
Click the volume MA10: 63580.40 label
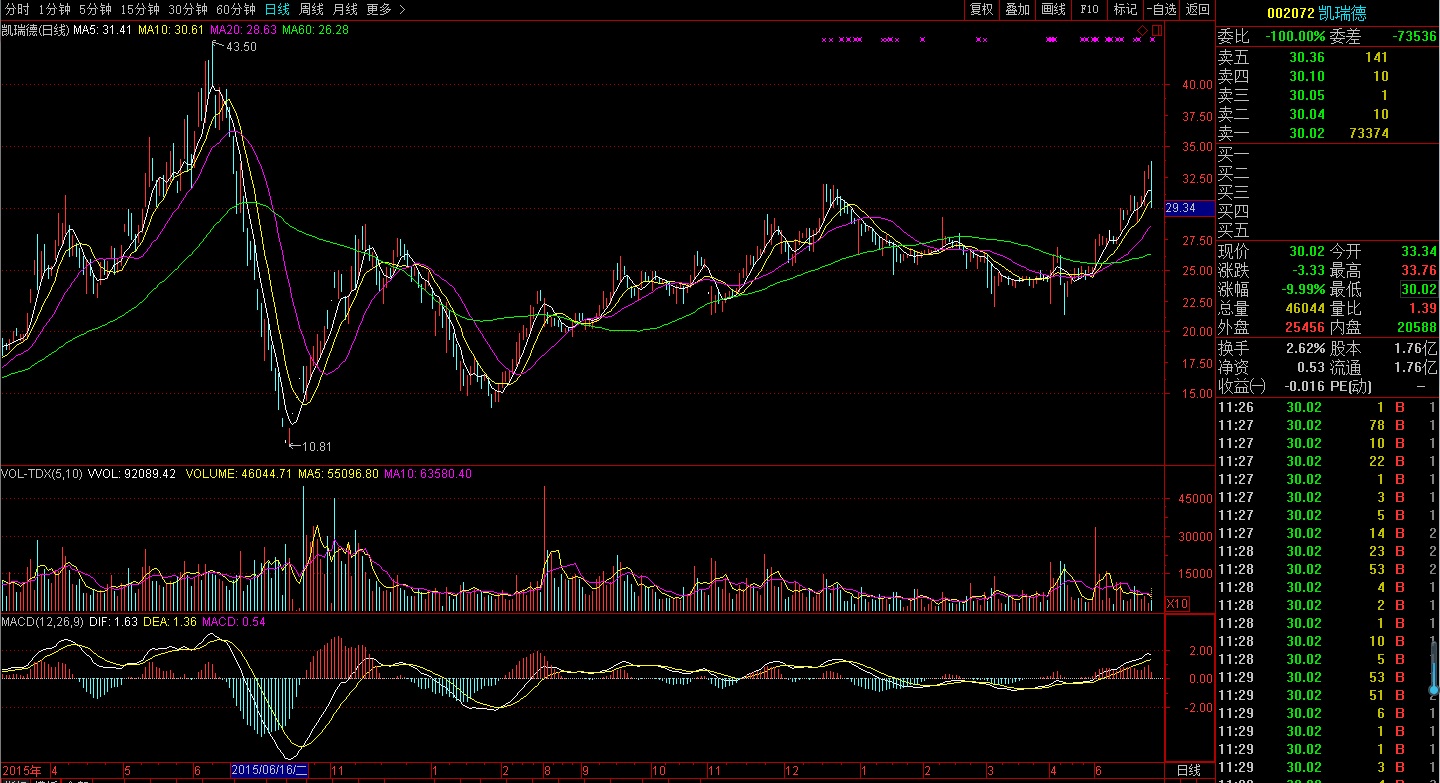click(428, 473)
